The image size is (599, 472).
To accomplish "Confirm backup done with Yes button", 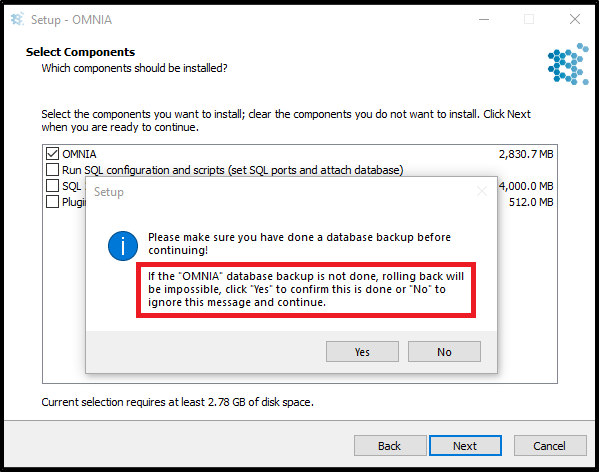I will click(362, 352).
